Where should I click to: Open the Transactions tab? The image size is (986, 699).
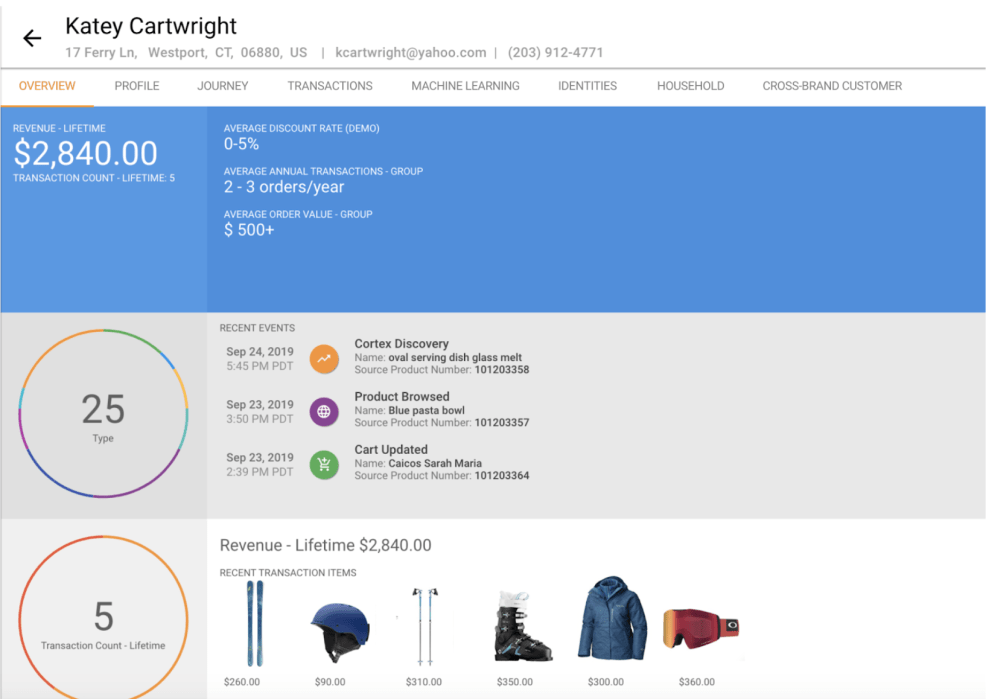(330, 86)
